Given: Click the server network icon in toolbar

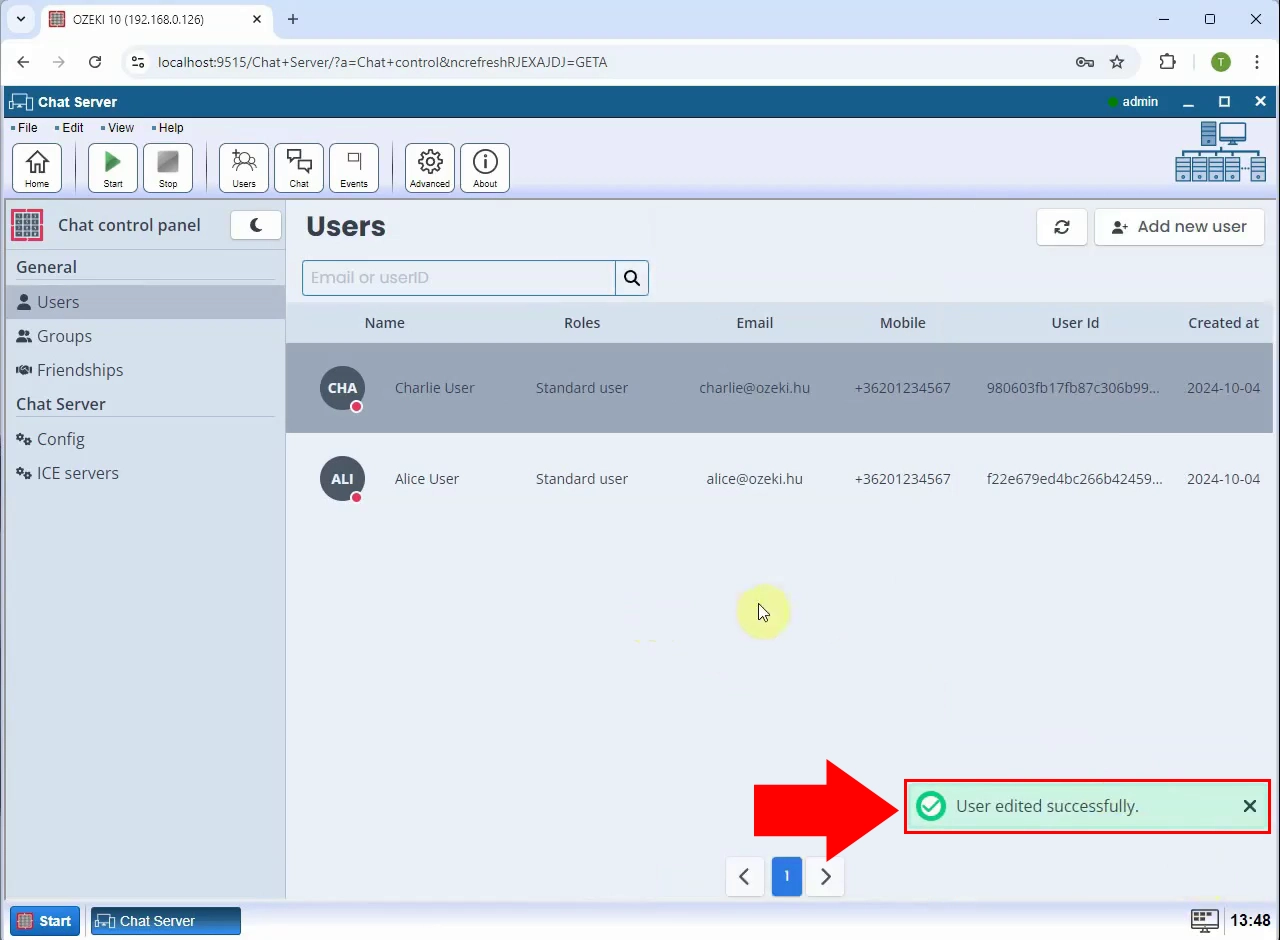Looking at the screenshot, I should [1221, 152].
